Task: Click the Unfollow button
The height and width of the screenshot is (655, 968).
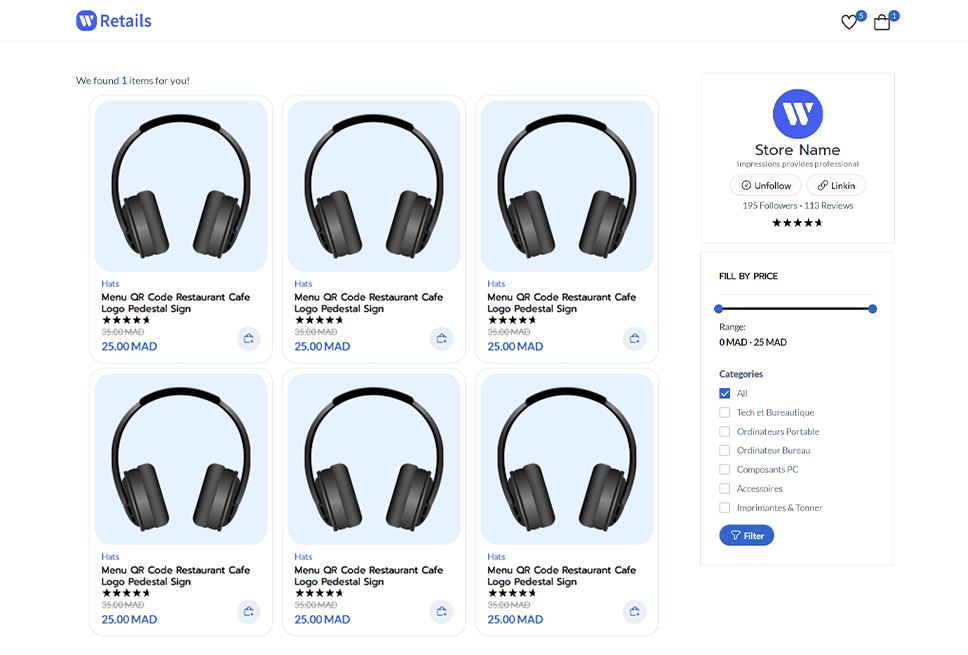Action: click(766, 185)
